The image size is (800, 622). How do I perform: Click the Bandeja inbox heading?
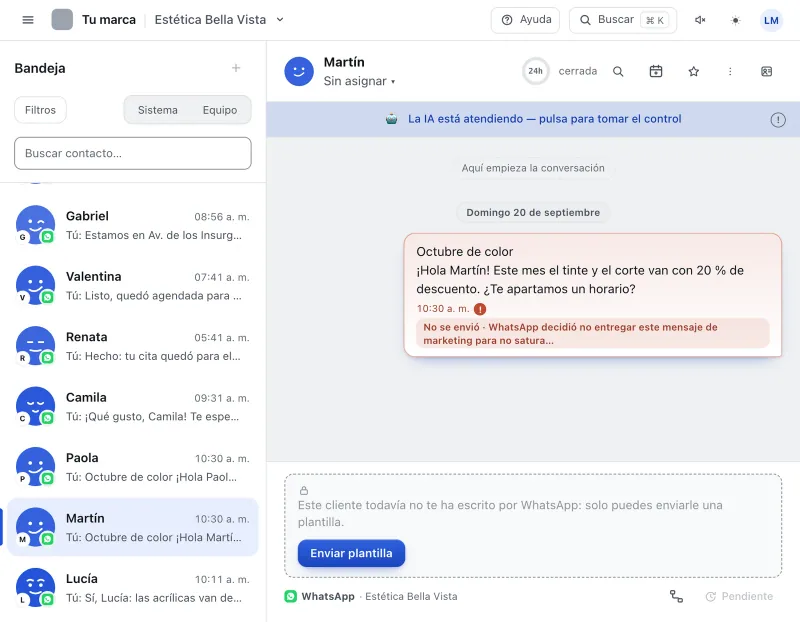click(x=40, y=68)
